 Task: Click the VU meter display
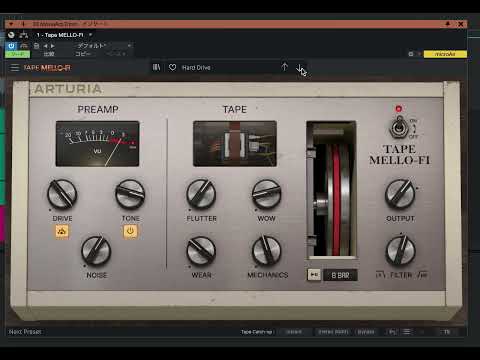click(x=97, y=144)
